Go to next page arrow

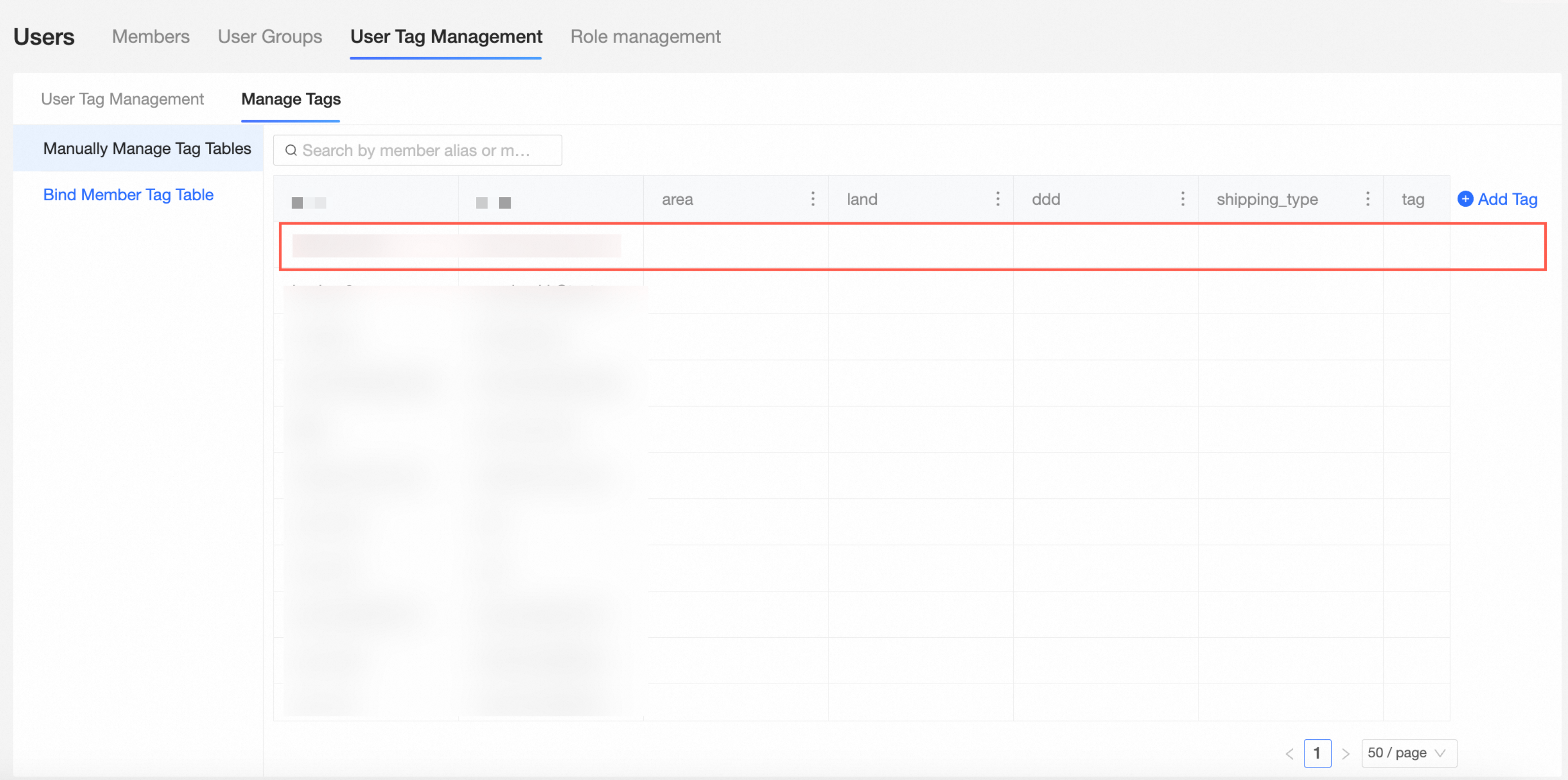pos(1346,754)
